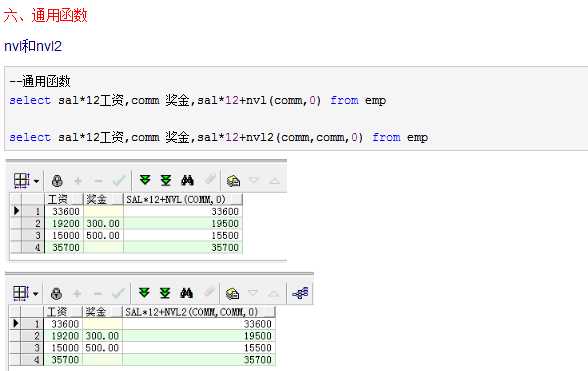Click the grid select icon in the NVL result toolbar
The image size is (588, 371).
pyautogui.click(x=21, y=181)
